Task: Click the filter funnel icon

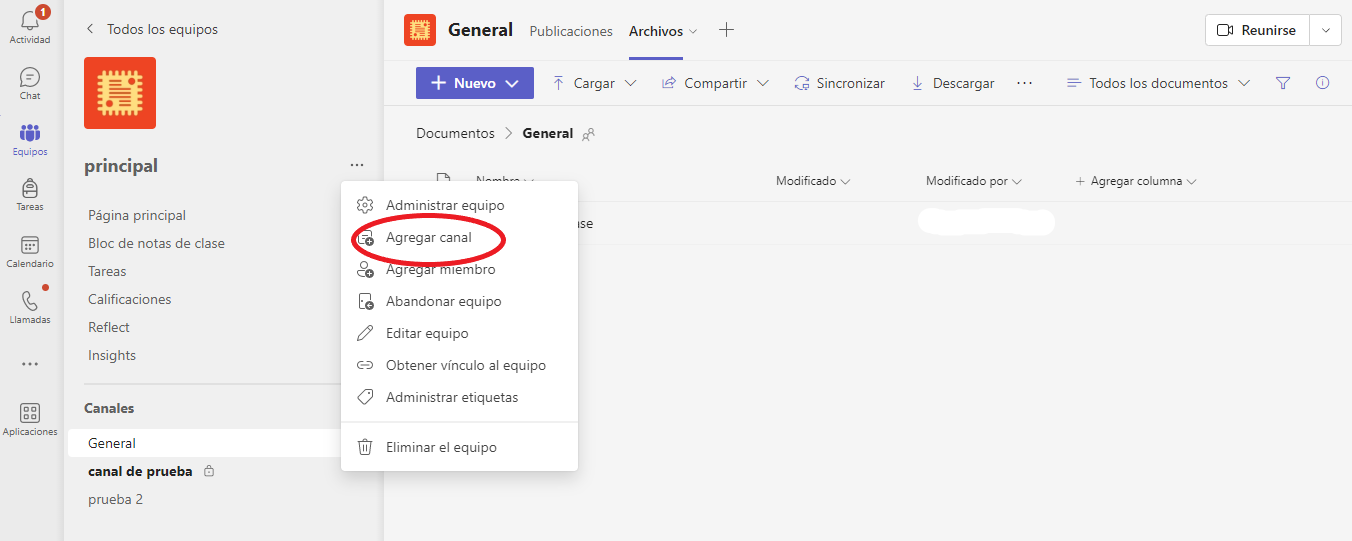Action: pos(1283,84)
